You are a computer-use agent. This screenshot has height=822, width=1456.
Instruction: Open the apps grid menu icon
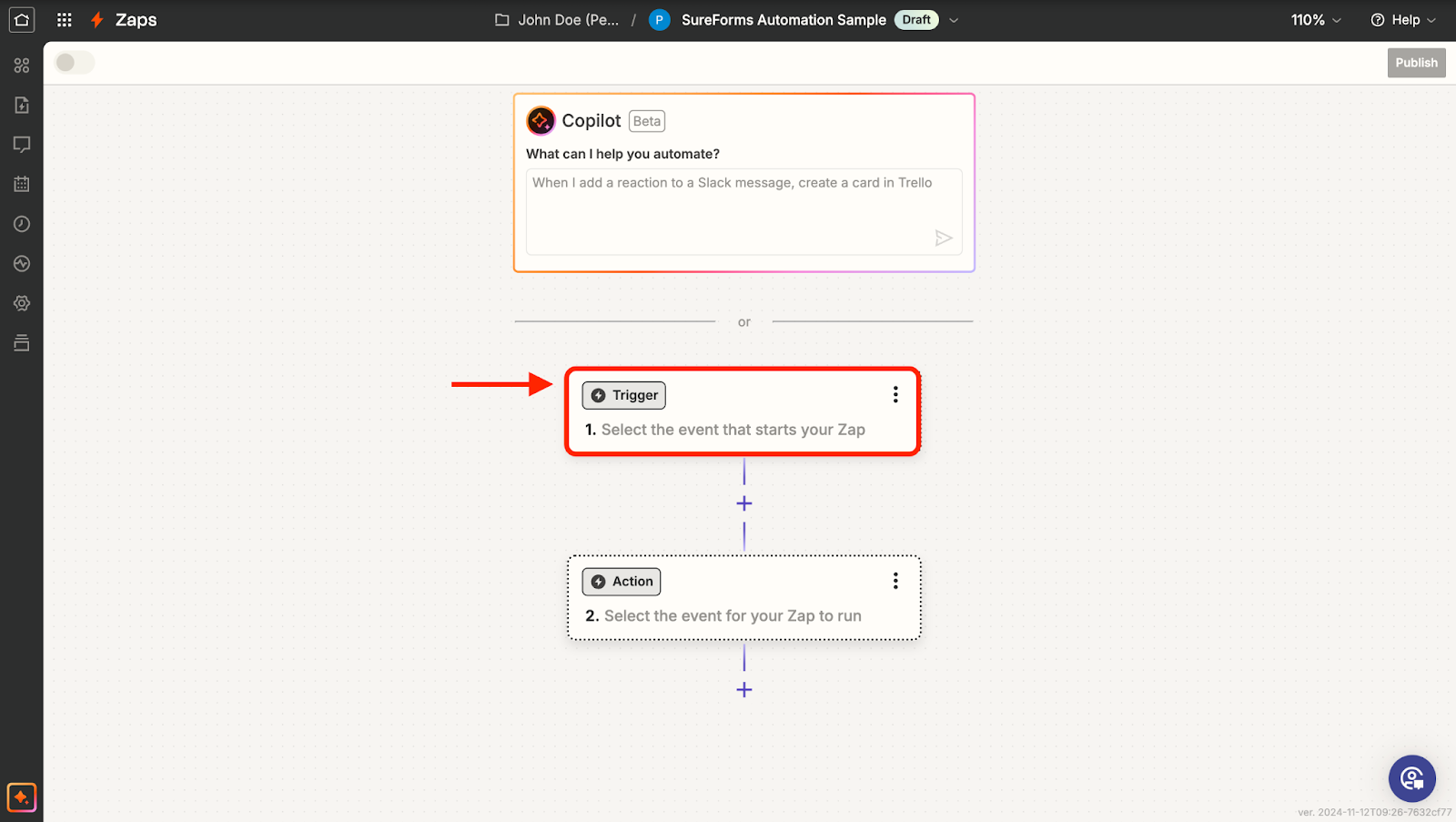64,20
